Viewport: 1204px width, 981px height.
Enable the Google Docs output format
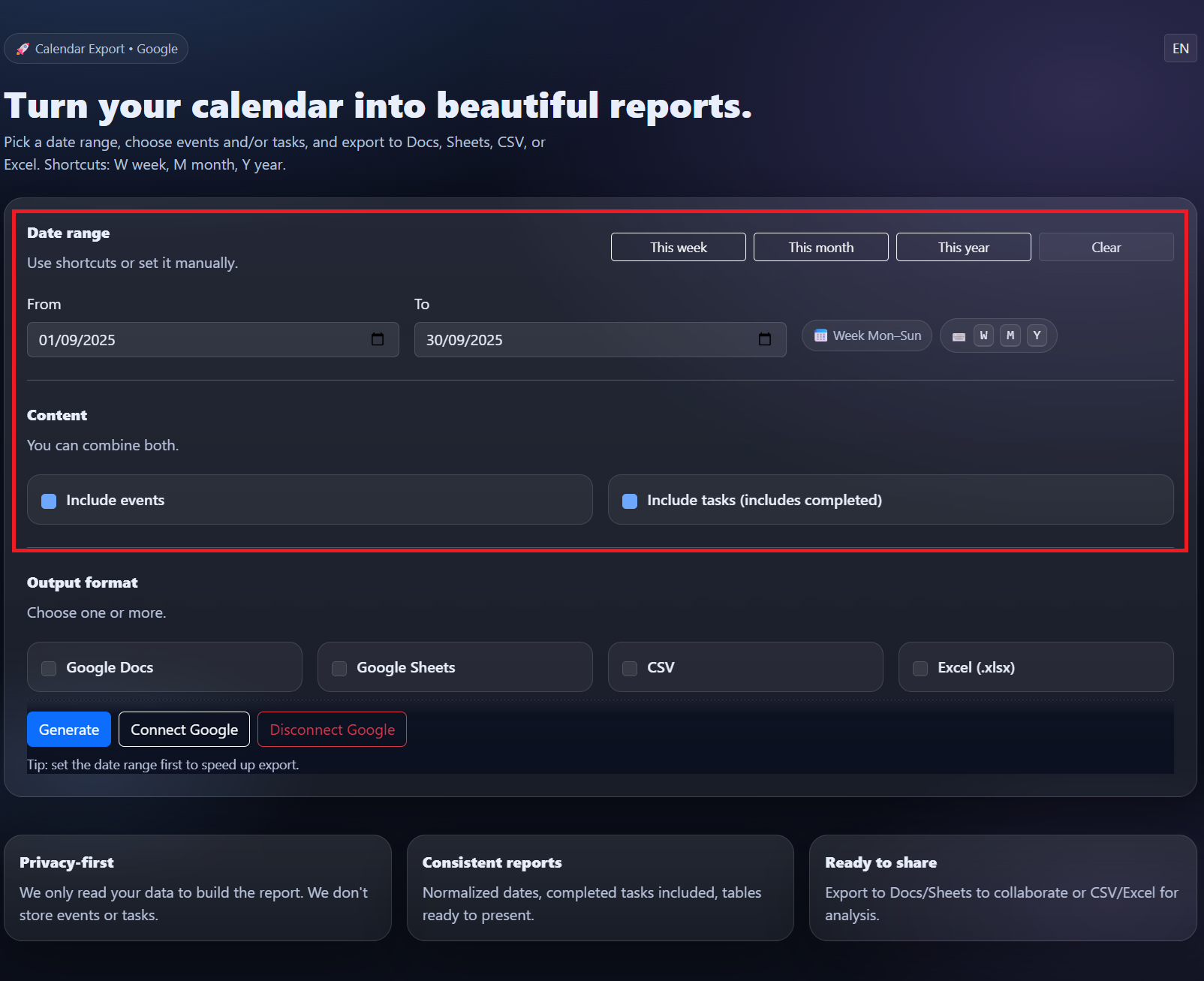click(49, 668)
